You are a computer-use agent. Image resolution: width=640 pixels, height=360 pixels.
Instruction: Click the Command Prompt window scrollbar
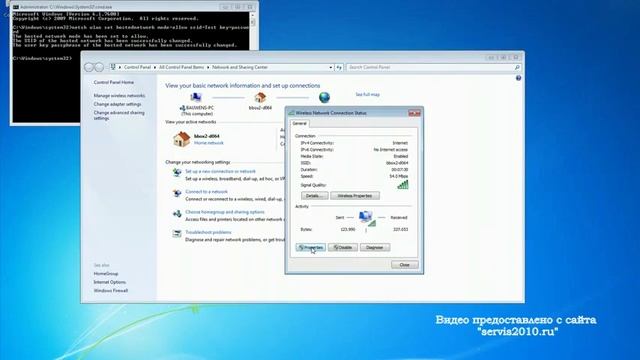(x=253, y=67)
